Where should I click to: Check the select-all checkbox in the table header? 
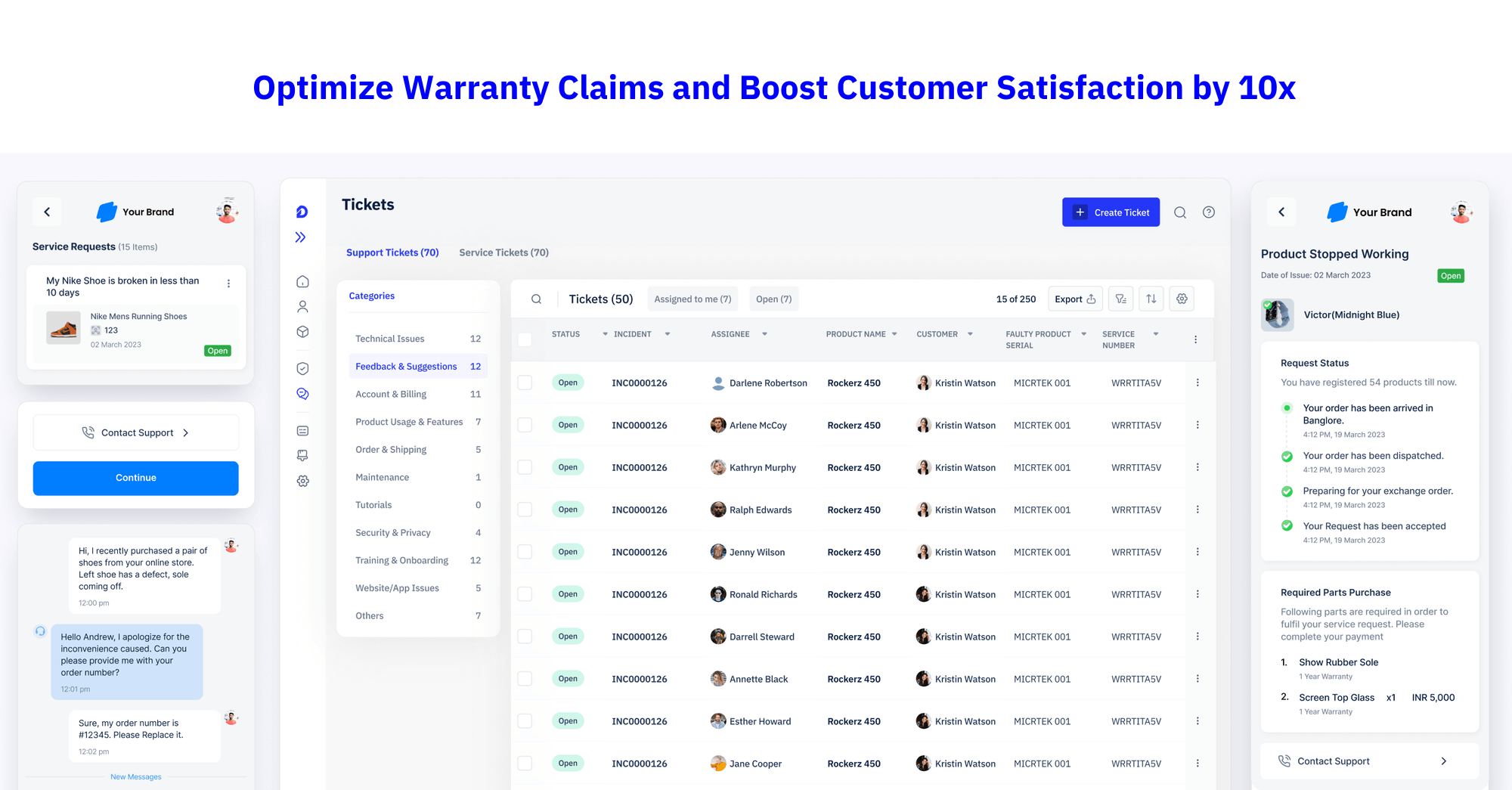click(525, 339)
